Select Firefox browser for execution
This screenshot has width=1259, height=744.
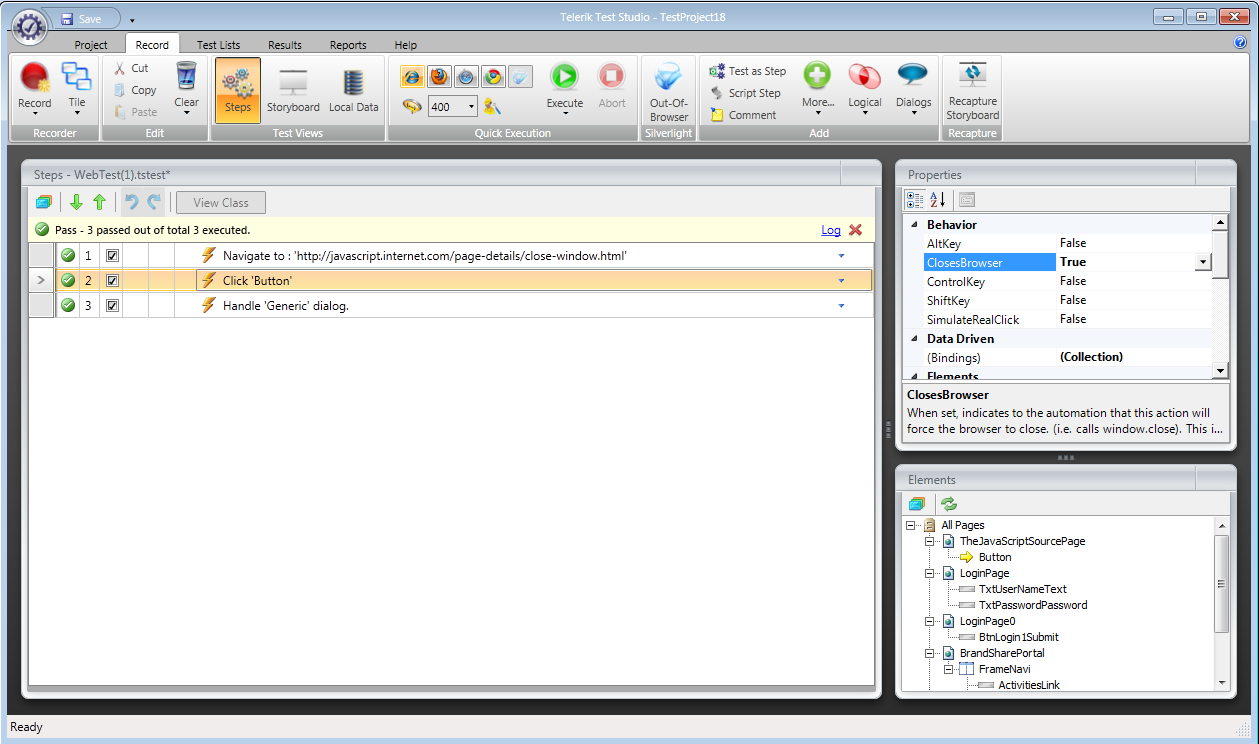pyautogui.click(x=439, y=77)
